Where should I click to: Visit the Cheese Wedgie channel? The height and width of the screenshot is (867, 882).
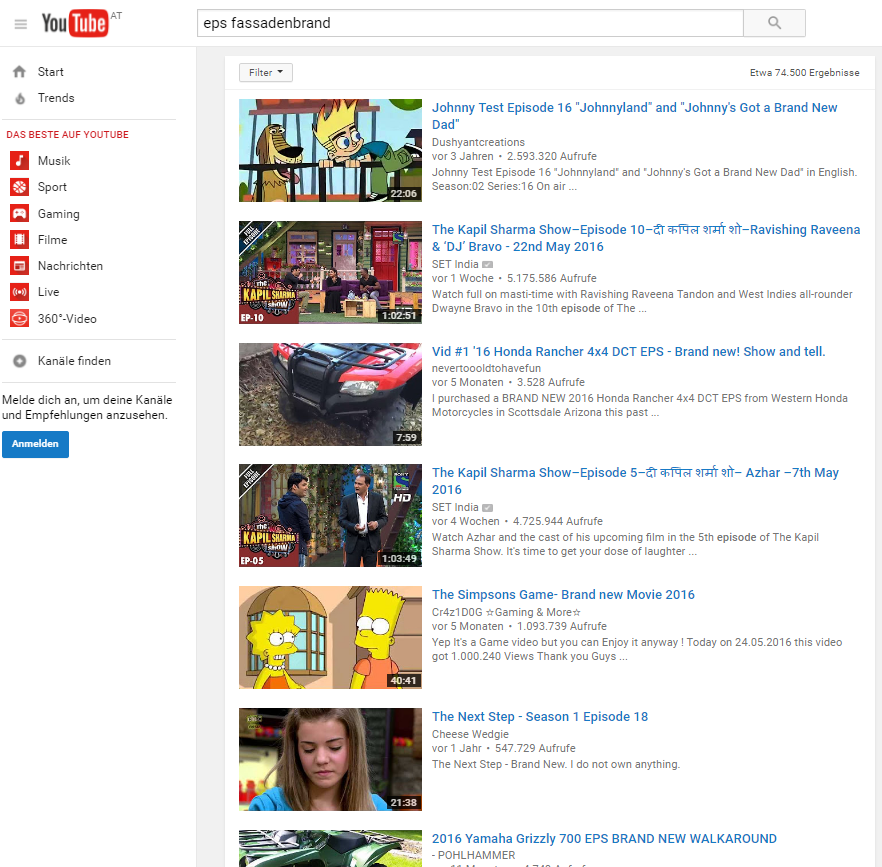click(x=470, y=734)
